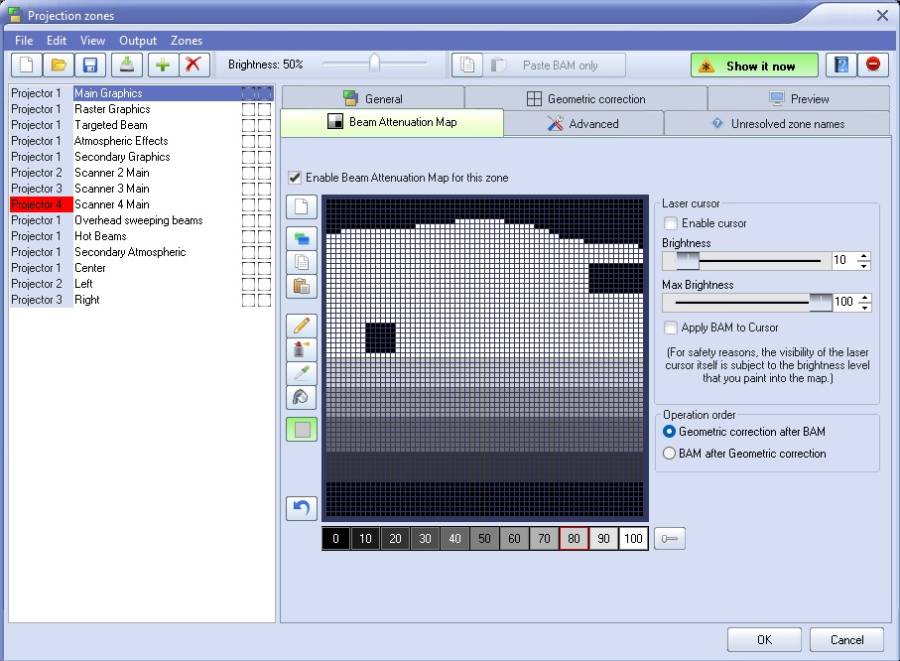Choose Geometric correction after BAM
The width and height of the screenshot is (900, 661).
tap(672, 432)
